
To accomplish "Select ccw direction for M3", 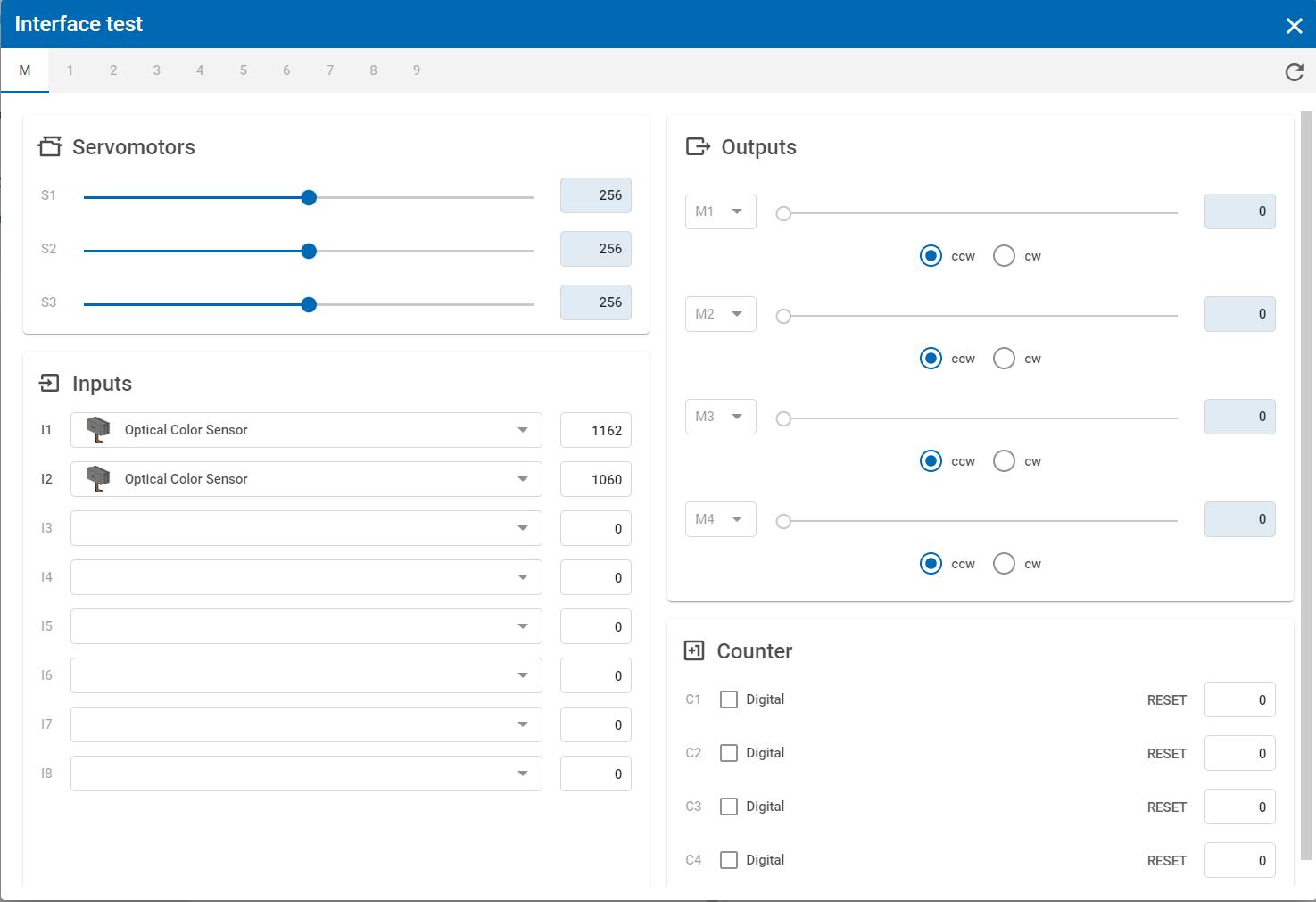I will pos(931,461).
